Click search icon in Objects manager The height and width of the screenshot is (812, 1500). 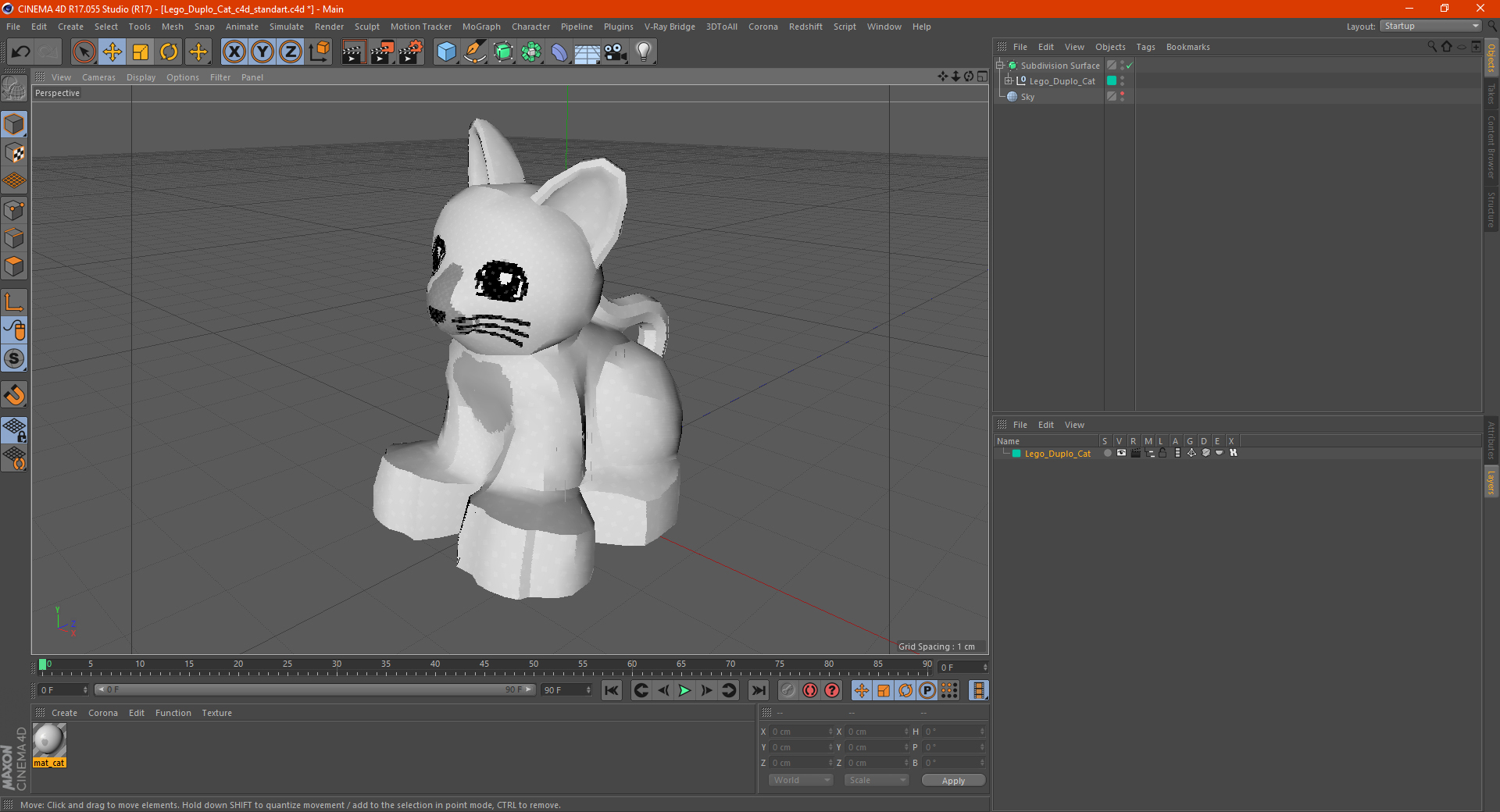pyautogui.click(x=1432, y=47)
